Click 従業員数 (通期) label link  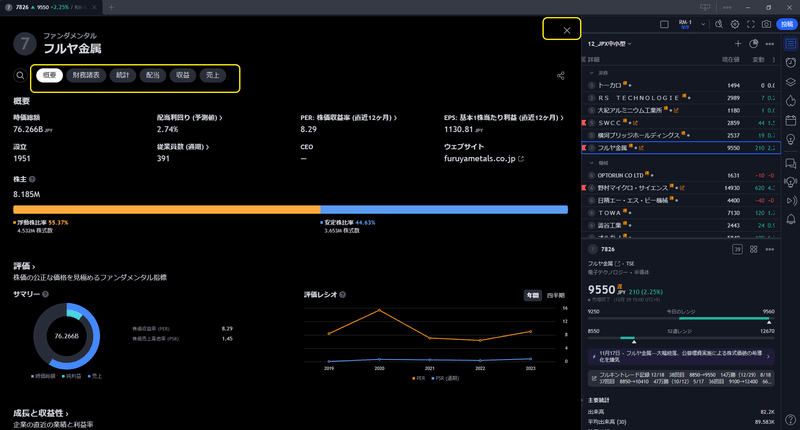(x=183, y=147)
